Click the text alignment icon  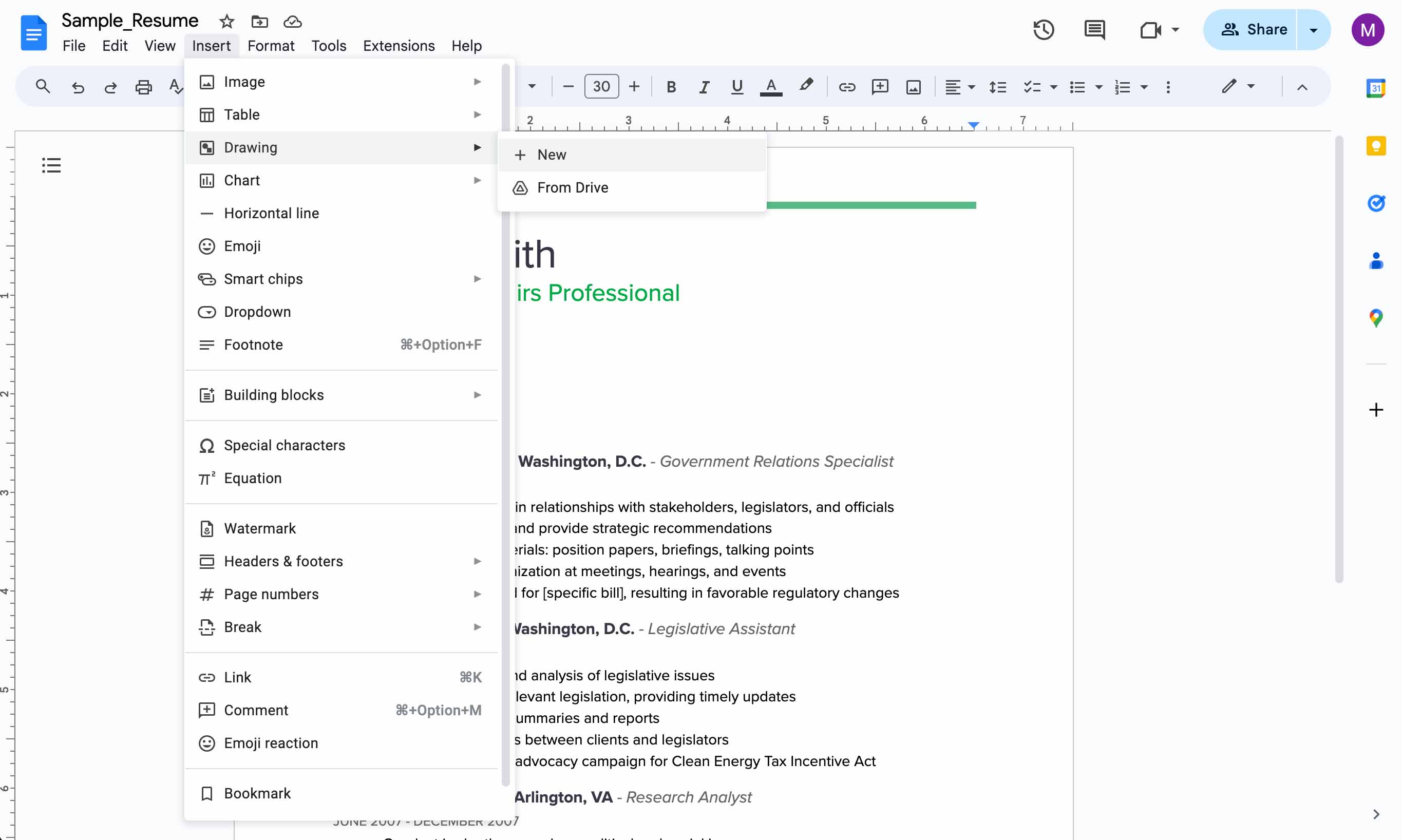(953, 87)
